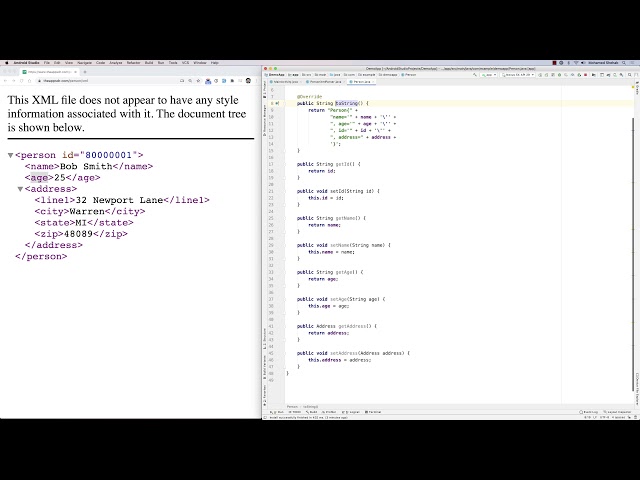
Task: Click the getId method name
Action: coord(340,164)
